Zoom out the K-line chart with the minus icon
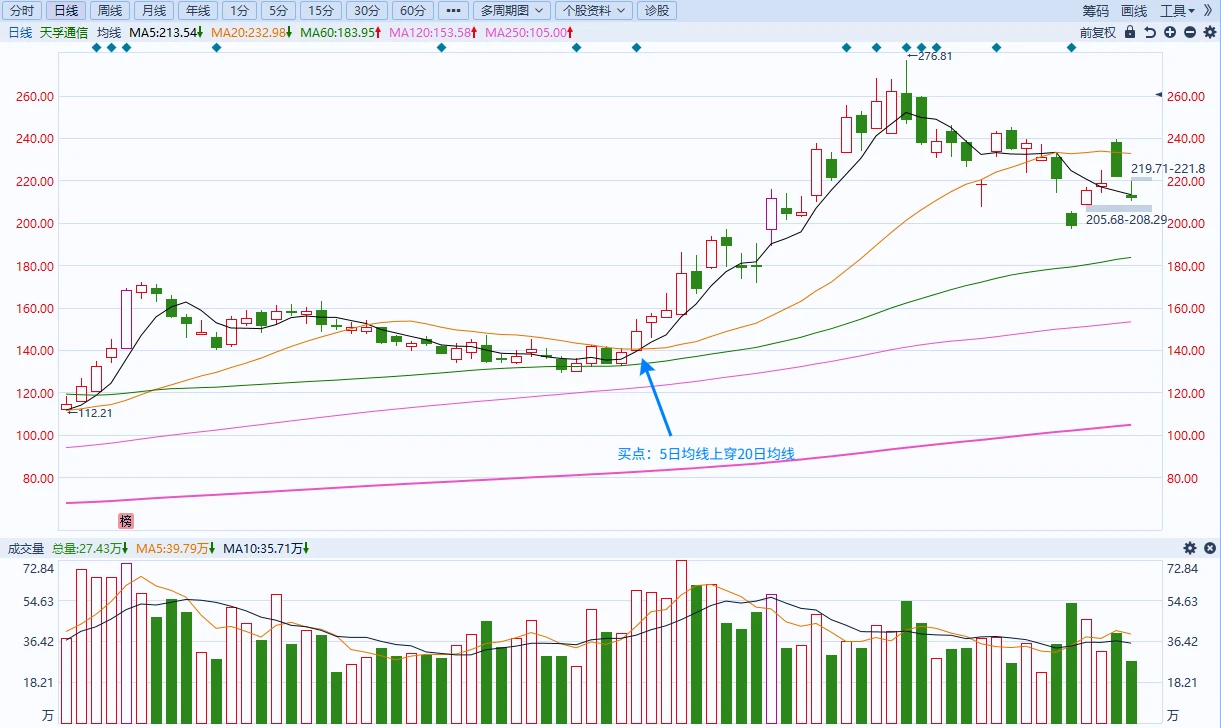The image size is (1221, 728). point(1190,32)
